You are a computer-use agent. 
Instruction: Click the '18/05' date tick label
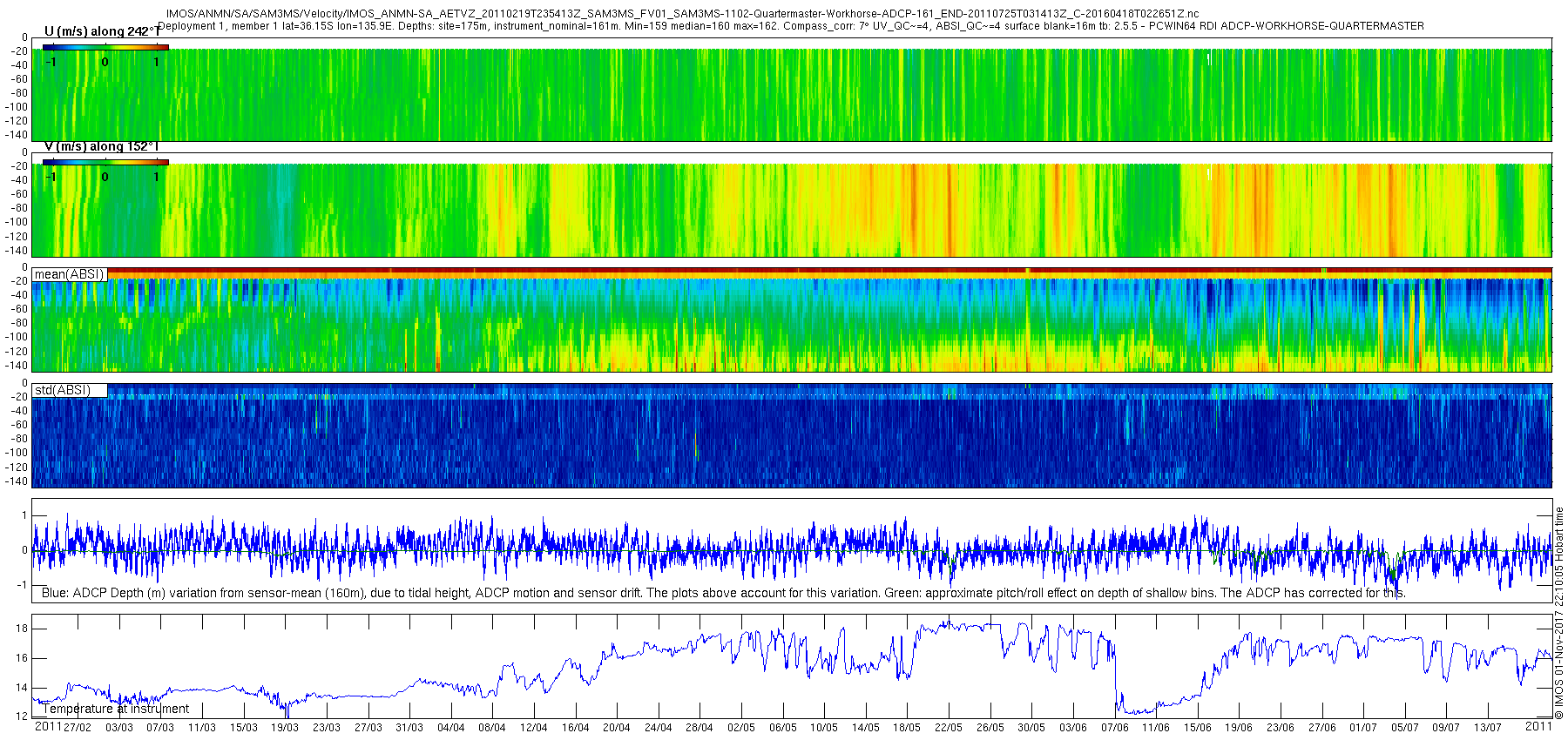(x=907, y=728)
